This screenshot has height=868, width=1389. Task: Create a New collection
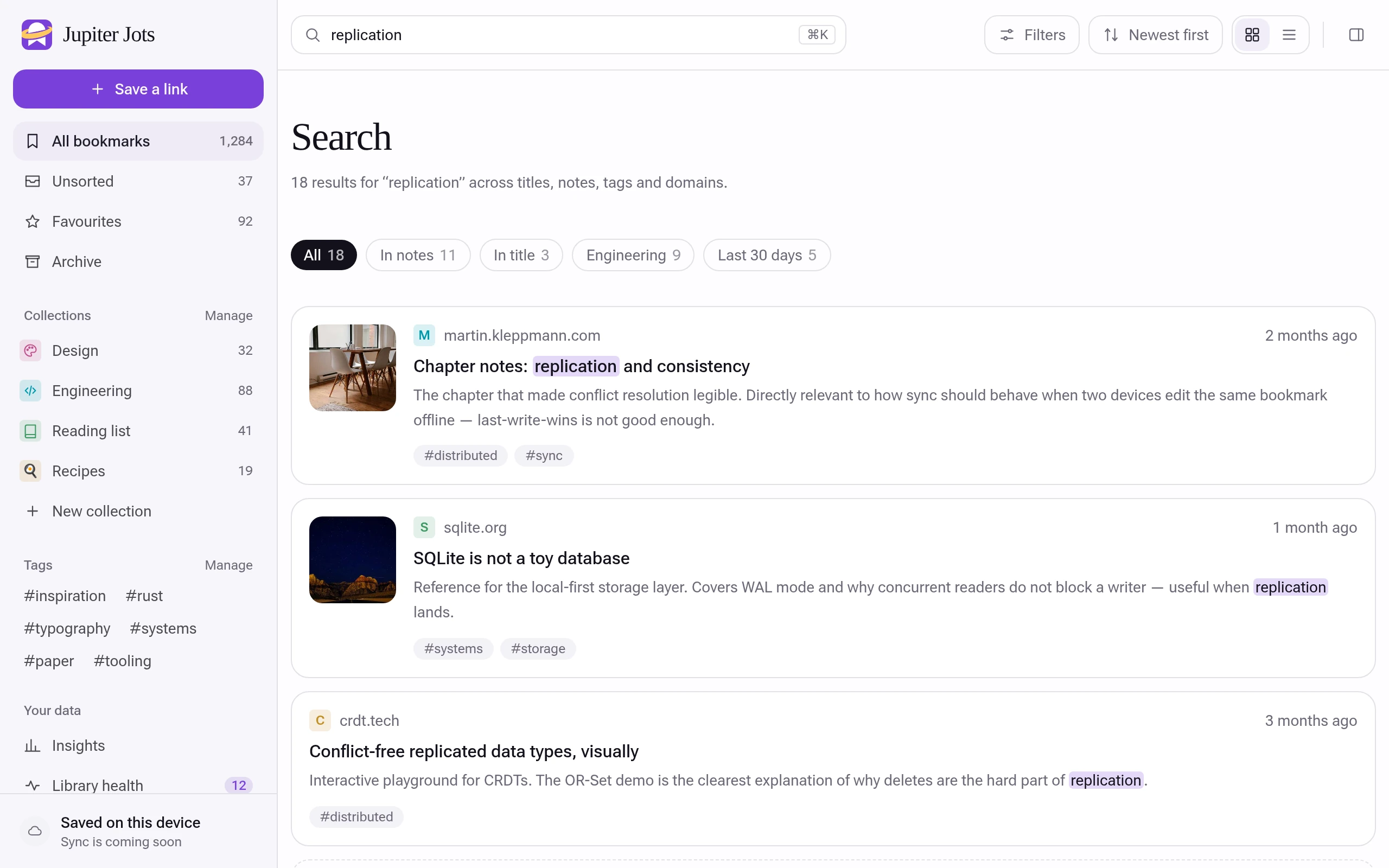point(138,511)
